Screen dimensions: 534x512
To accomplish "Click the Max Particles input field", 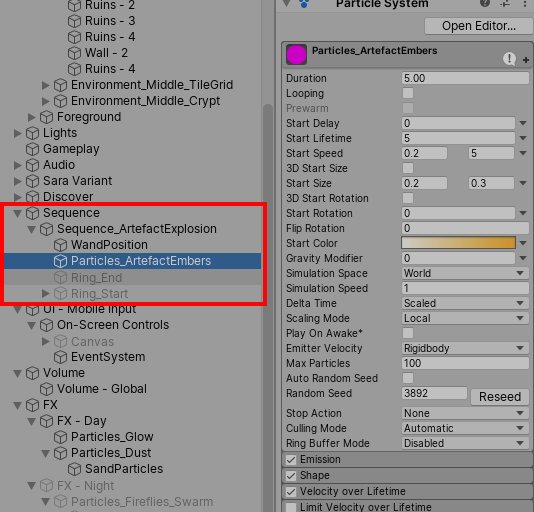I will pos(465,363).
